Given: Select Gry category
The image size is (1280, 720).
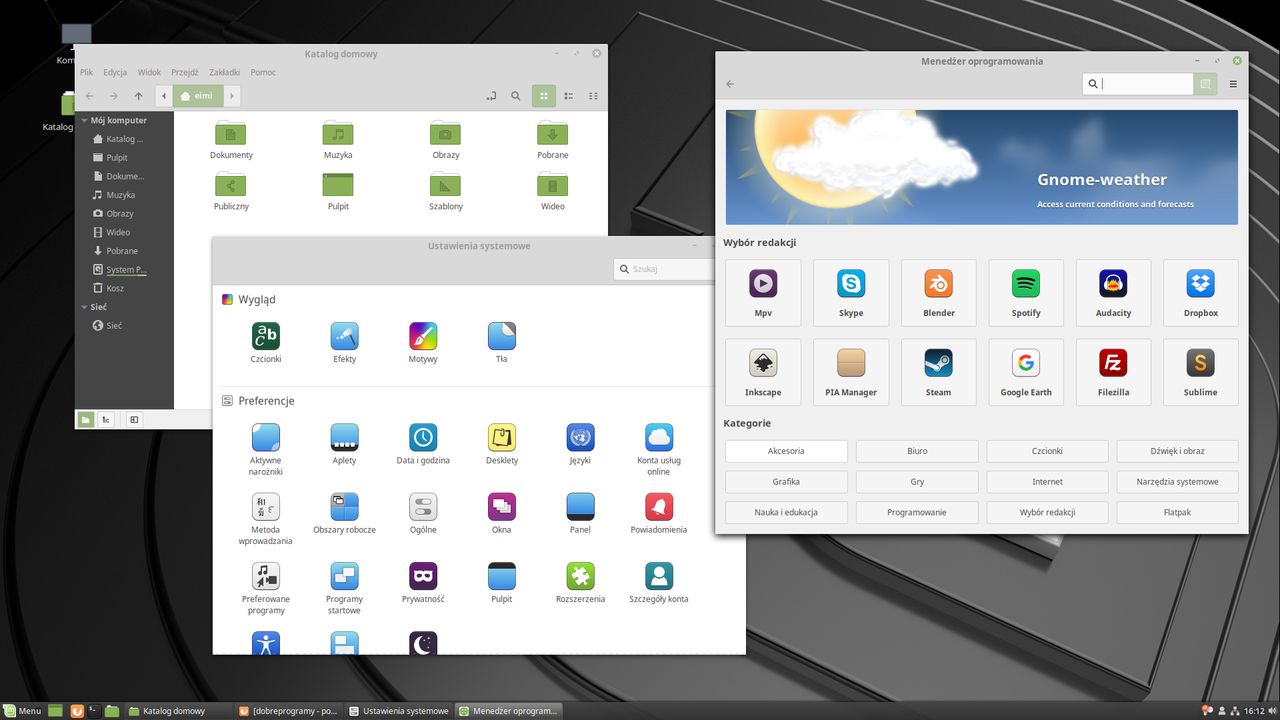Looking at the screenshot, I should [x=917, y=482].
